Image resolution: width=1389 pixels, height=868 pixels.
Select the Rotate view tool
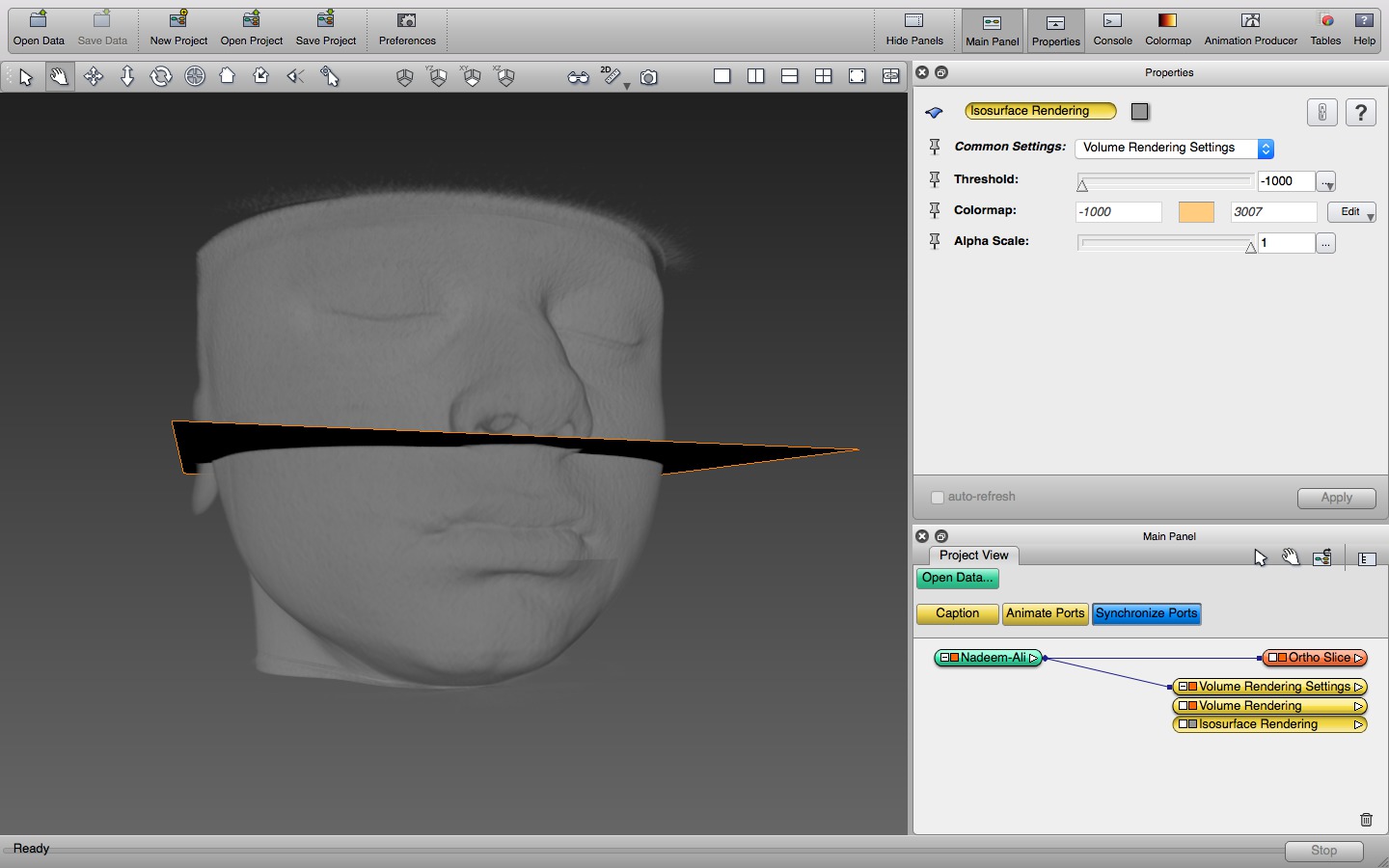tap(161, 76)
